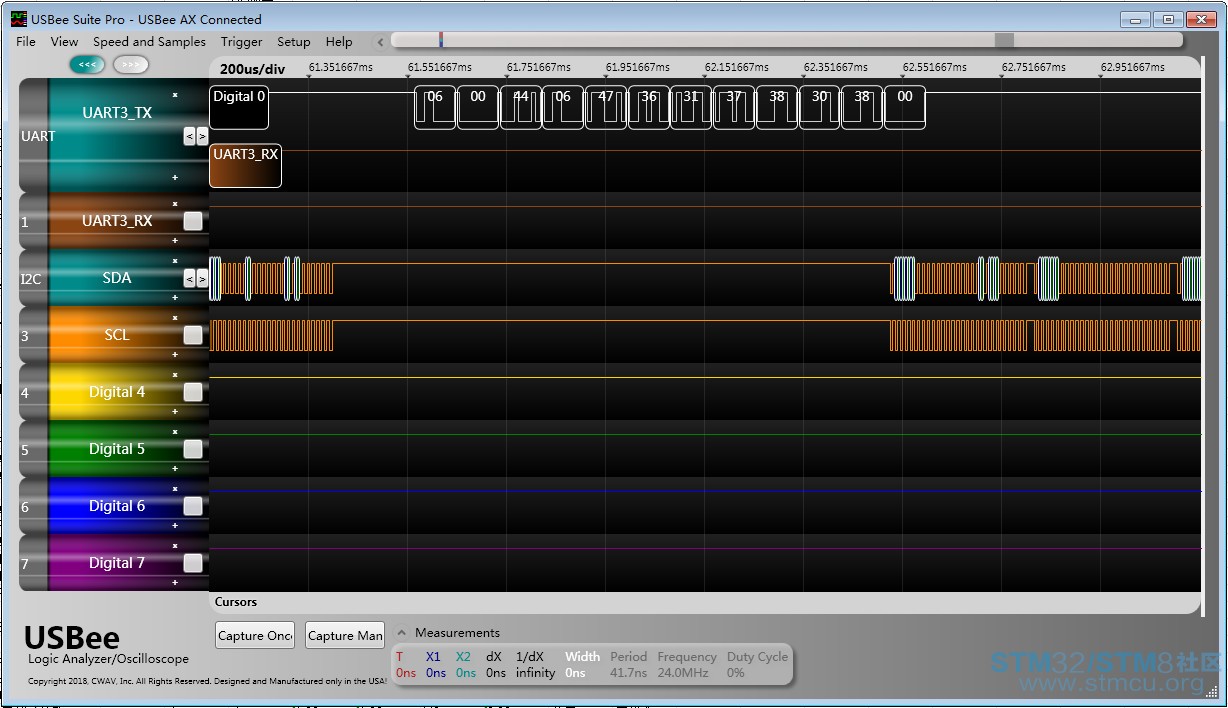Click the teal <<< zoom button
Screen dimensions: 1228x708
coord(88,64)
